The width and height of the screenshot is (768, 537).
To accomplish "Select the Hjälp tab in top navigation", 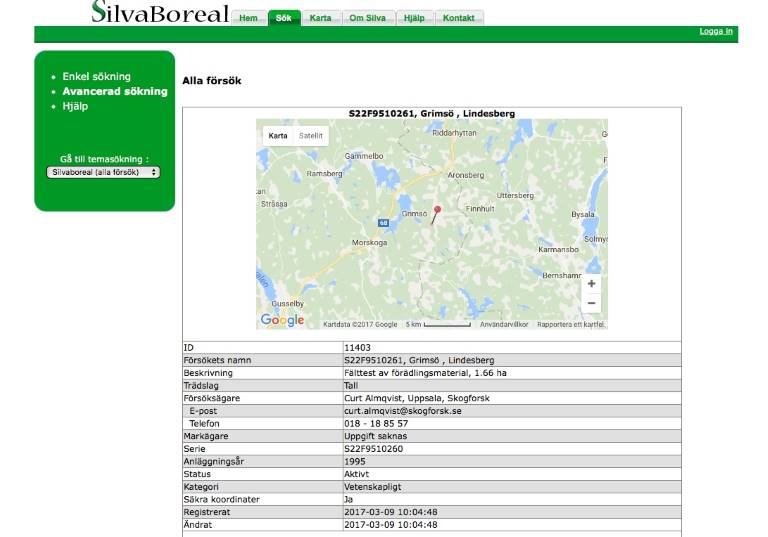I will coord(414,18).
